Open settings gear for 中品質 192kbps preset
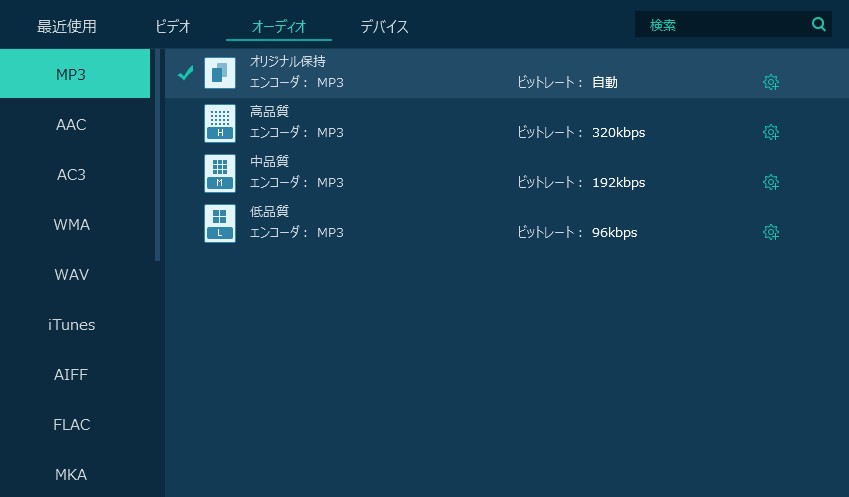The image size is (849, 497). (x=770, y=182)
